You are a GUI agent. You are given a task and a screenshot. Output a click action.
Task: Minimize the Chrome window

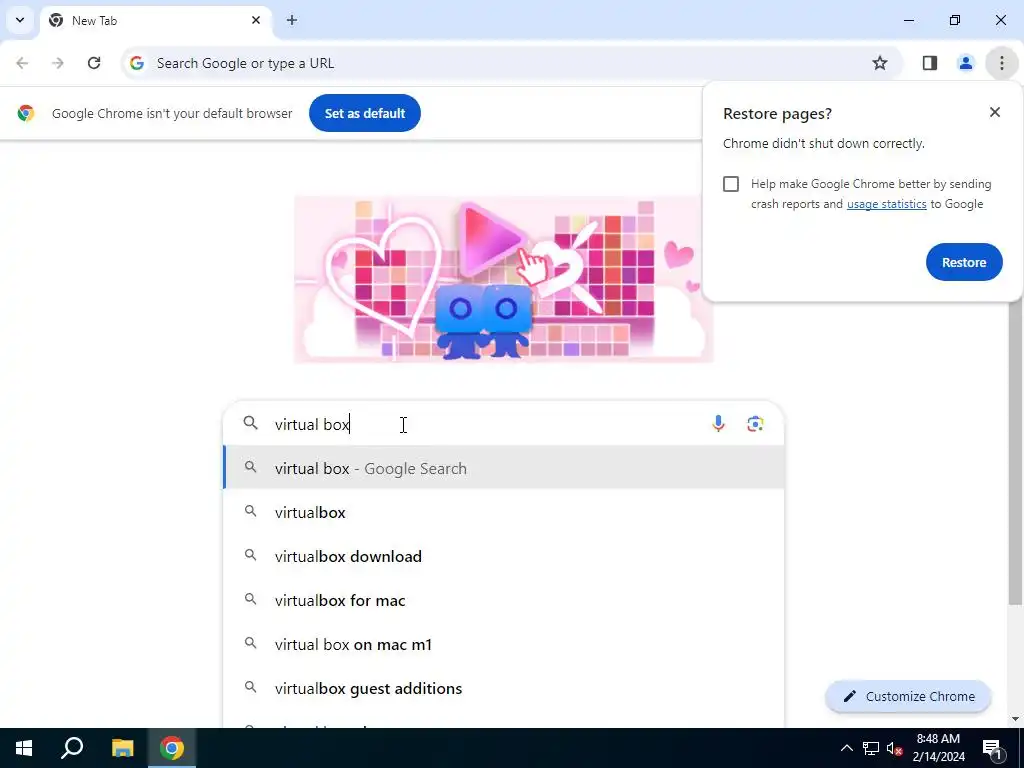(x=908, y=20)
